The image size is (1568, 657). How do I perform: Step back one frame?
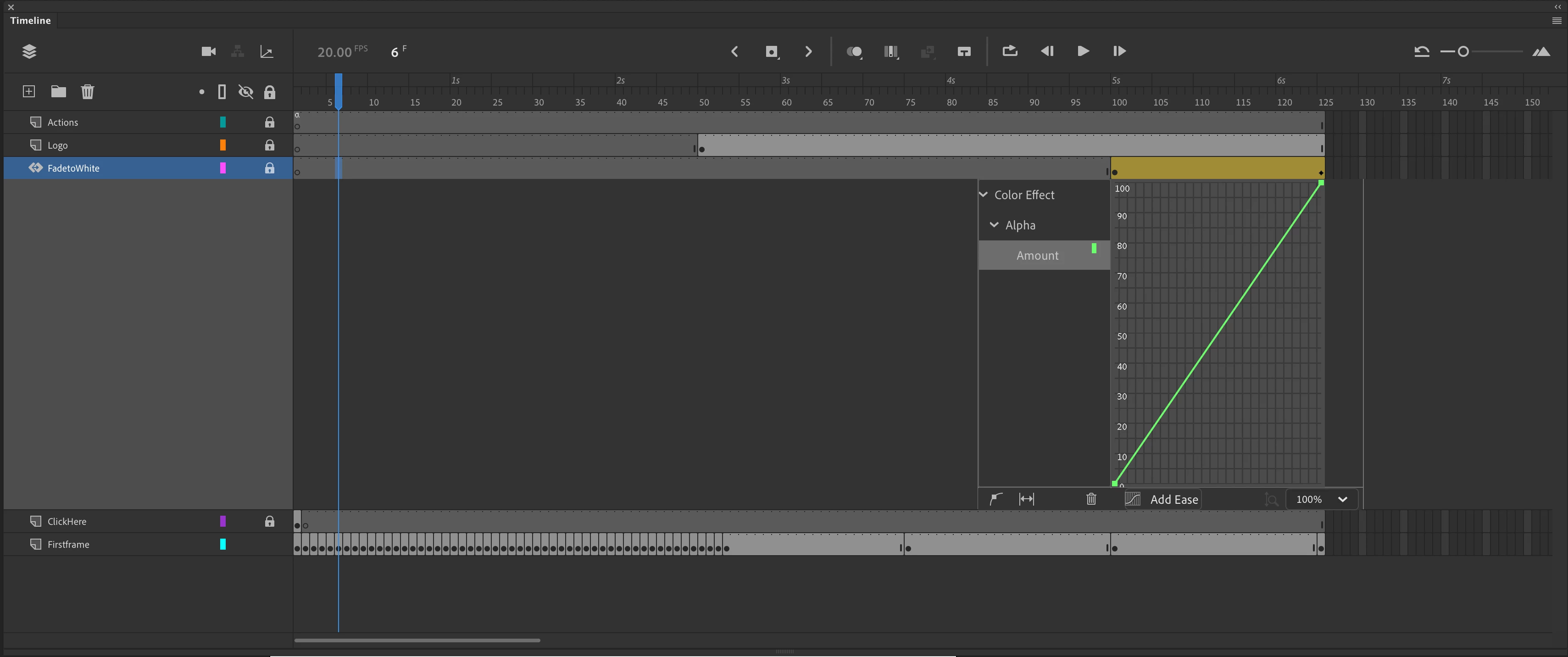(1046, 51)
